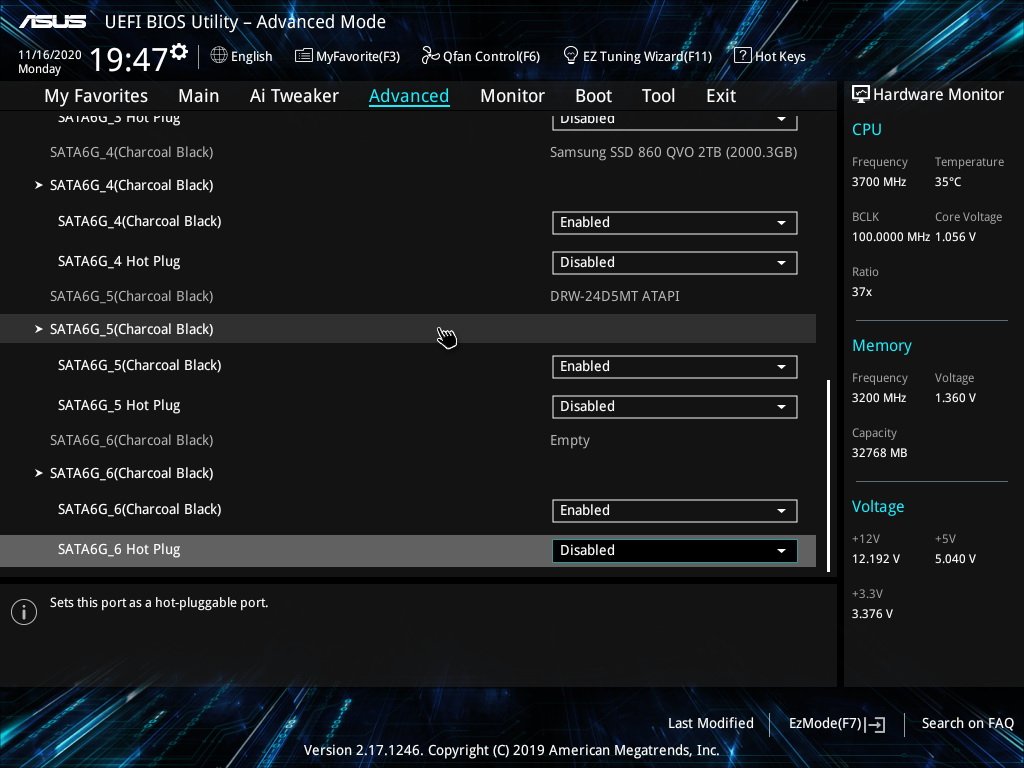Viewport: 1024px width, 768px height.
Task: Open SATA6G_5 Hot Plug dropdown
Action: click(675, 406)
